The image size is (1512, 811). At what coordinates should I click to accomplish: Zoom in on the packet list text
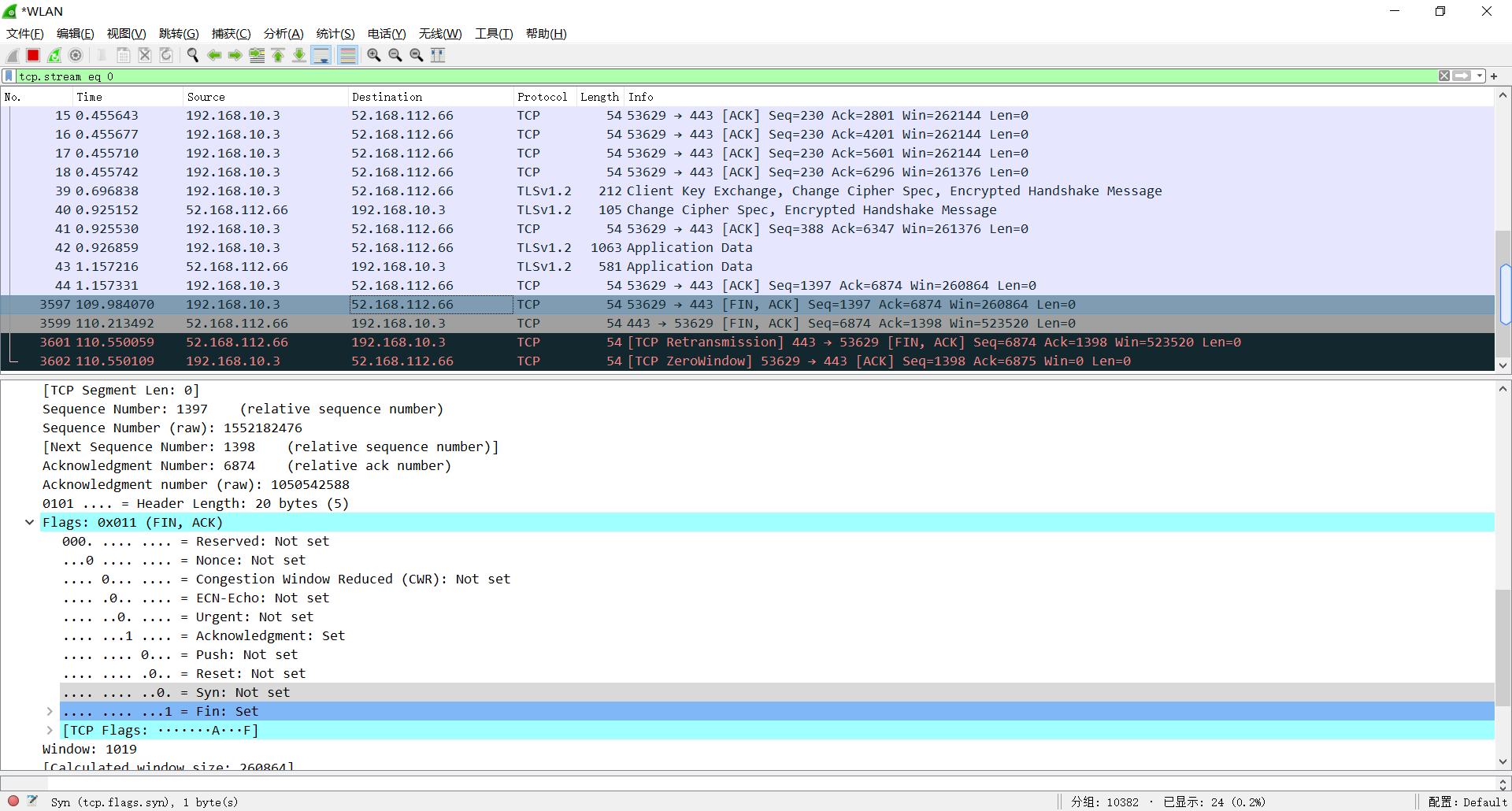(x=373, y=55)
